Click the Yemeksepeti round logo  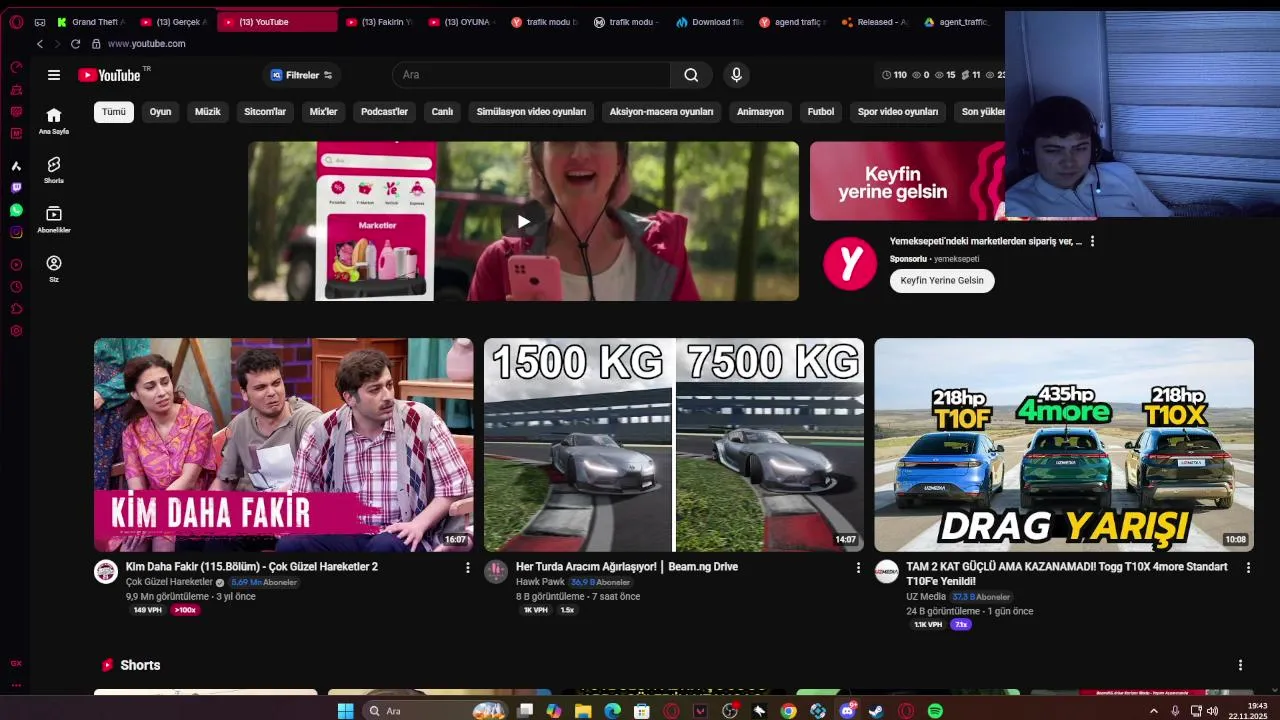[850, 264]
